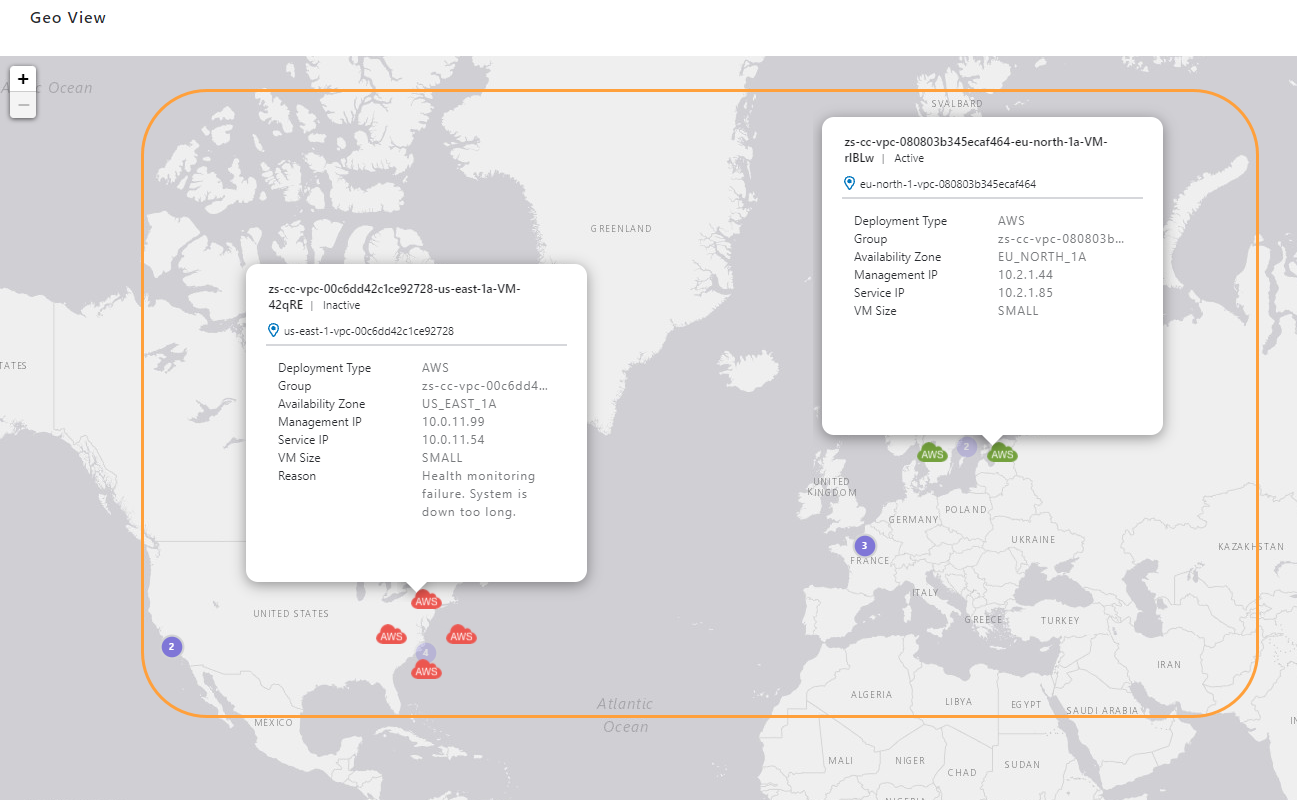The height and width of the screenshot is (800, 1297).
Task: Click the Geo View page title
Action: coord(67,17)
